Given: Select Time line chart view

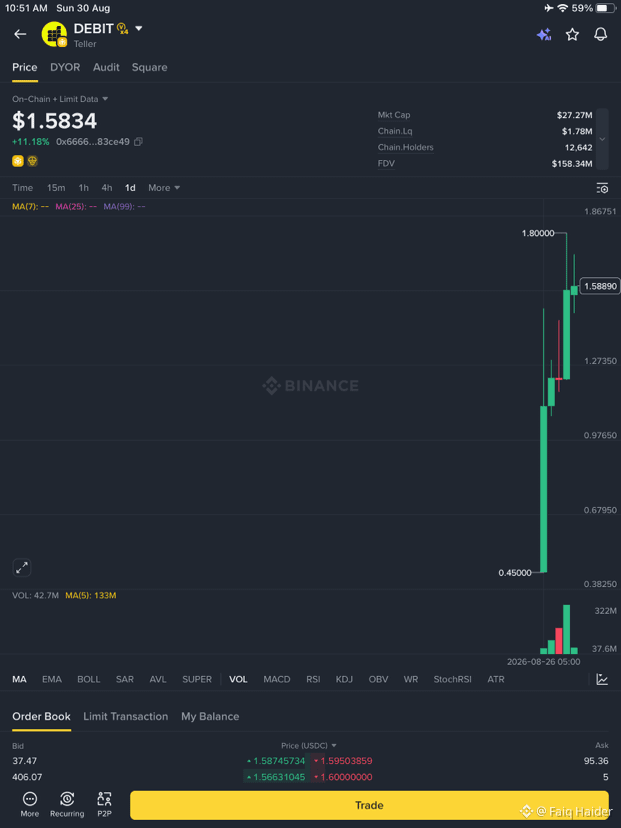Looking at the screenshot, I should tap(22, 188).
